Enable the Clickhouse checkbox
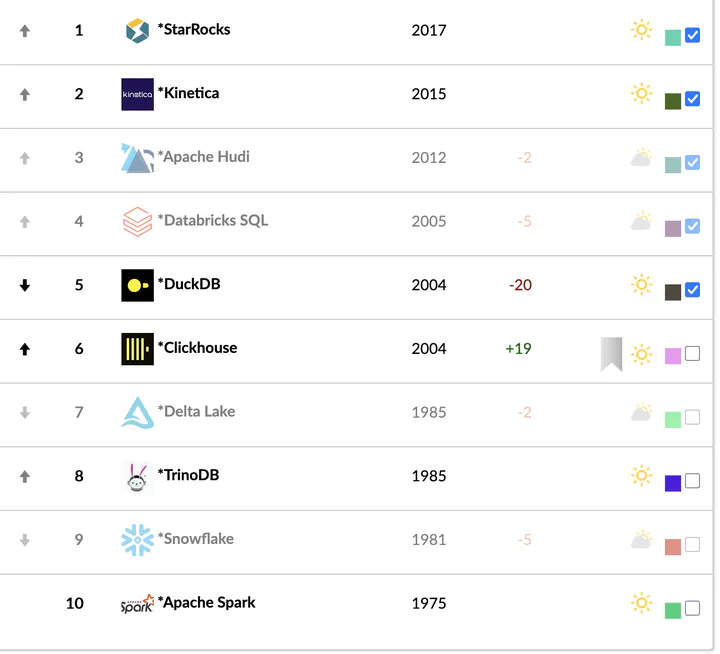720x654 pixels. [x=692, y=353]
